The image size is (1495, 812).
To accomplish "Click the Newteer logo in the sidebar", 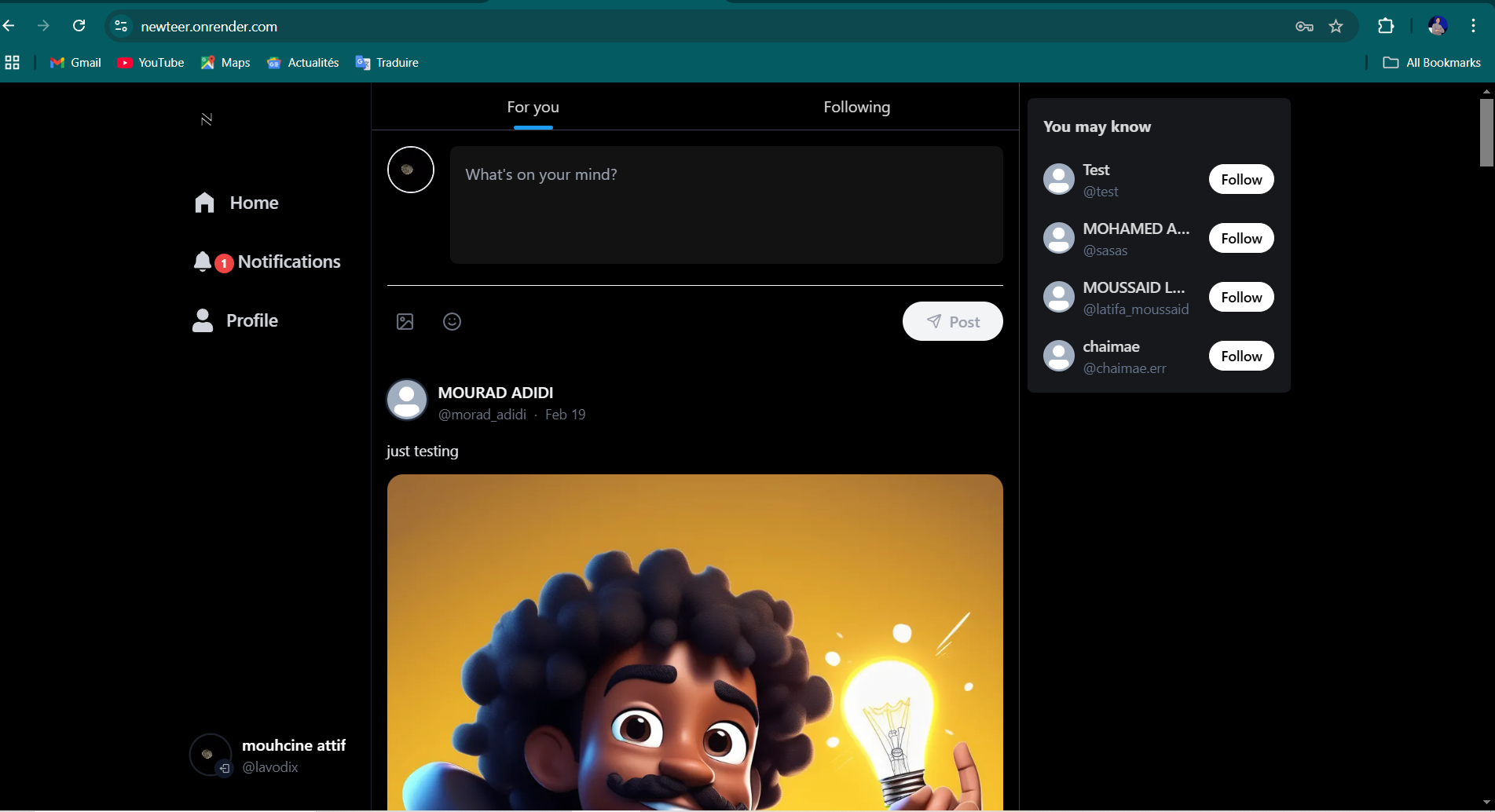I will 206,119.
